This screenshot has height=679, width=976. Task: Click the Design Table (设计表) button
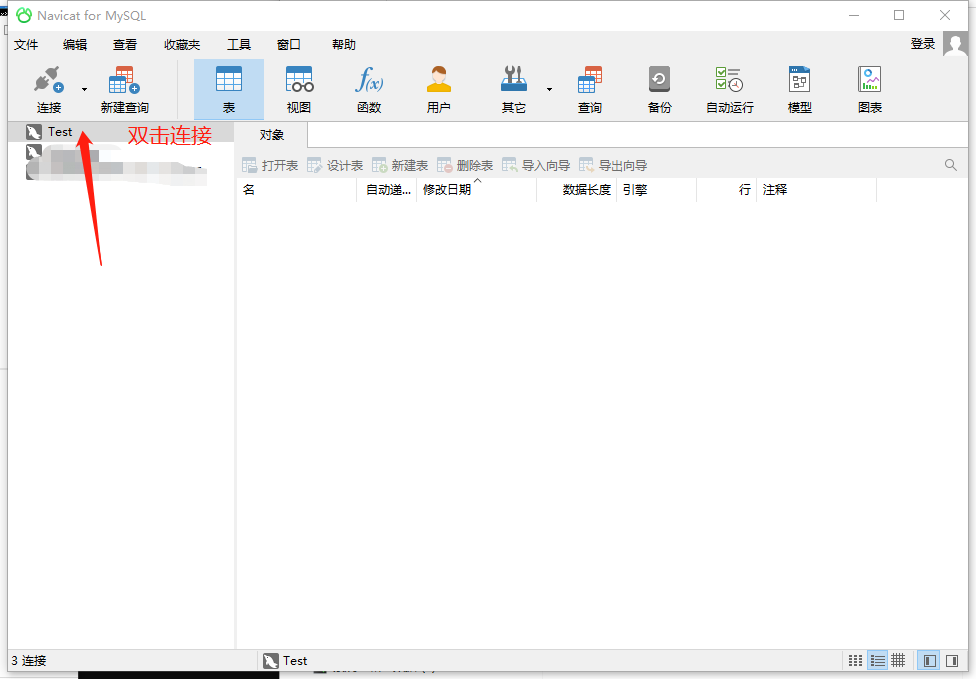[335, 166]
